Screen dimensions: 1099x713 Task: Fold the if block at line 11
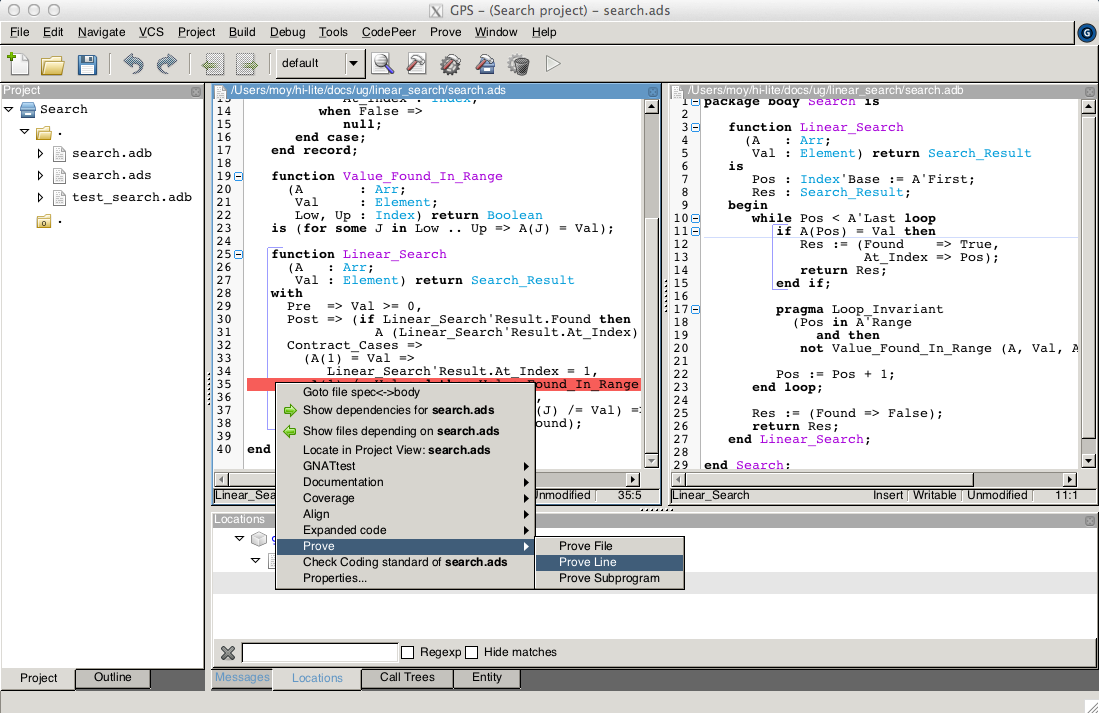pos(695,231)
